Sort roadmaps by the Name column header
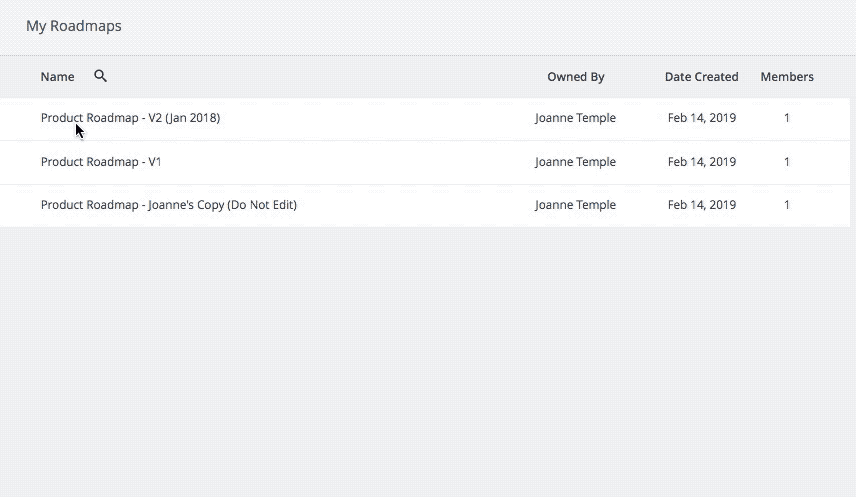The width and height of the screenshot is (856, 497). point(57,77)
